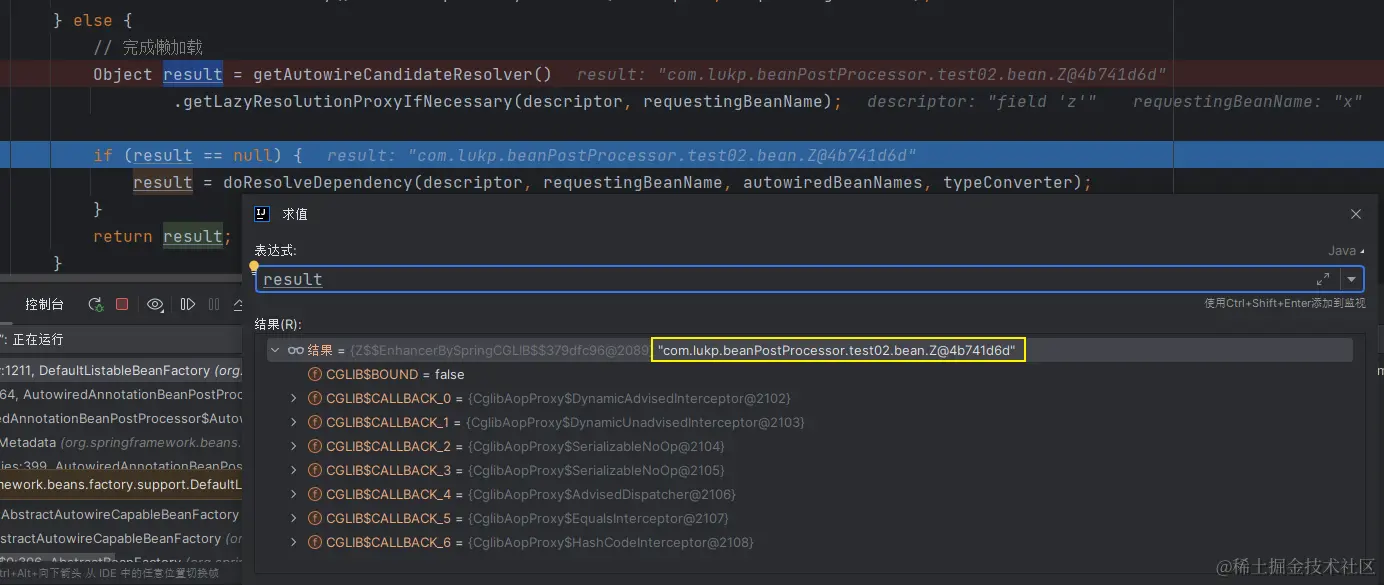Screen dimensions: 1384x585
Task: Collapse the result root node
Action: click(275, 350)
